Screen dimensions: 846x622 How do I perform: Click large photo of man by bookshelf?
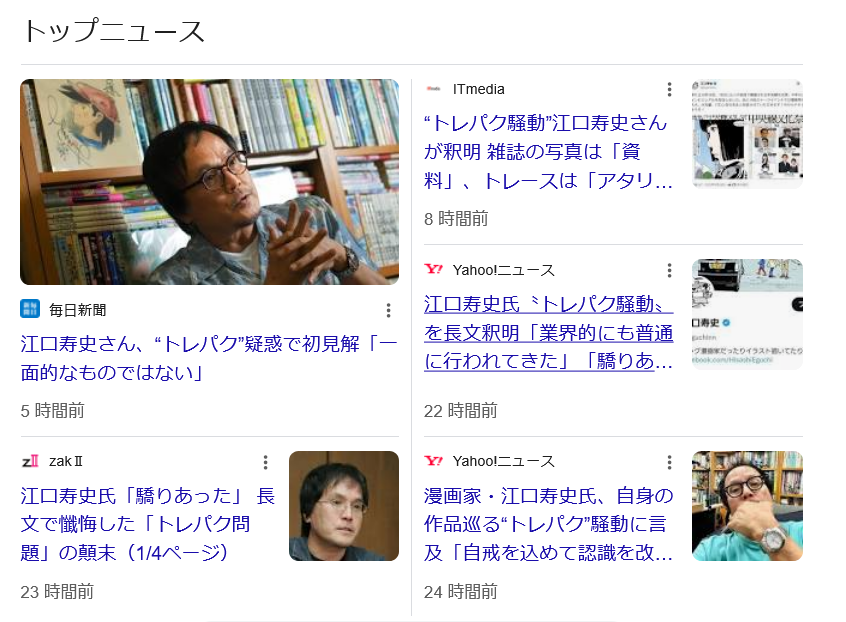click(209, 182)
